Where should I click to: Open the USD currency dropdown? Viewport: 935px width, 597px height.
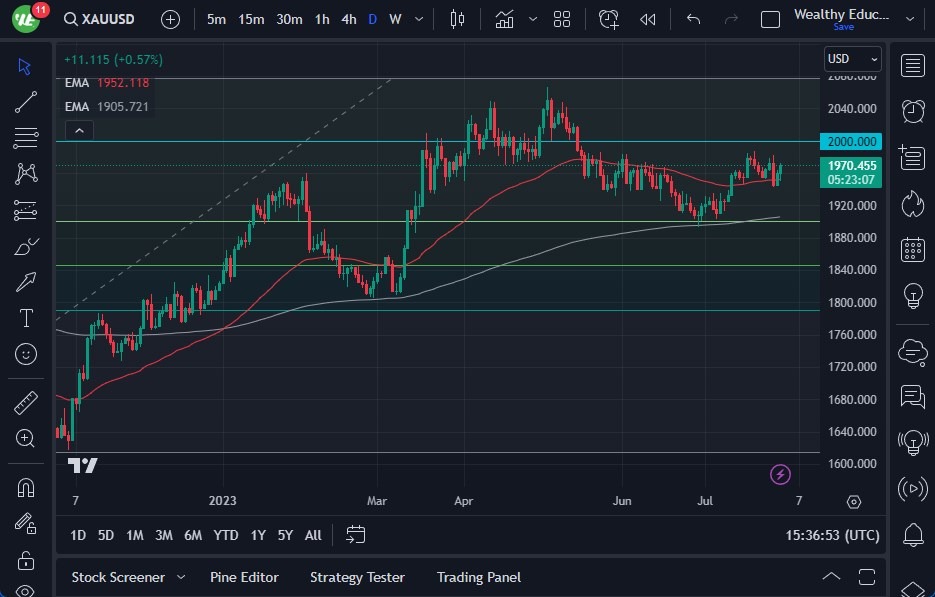click(852, 59)
